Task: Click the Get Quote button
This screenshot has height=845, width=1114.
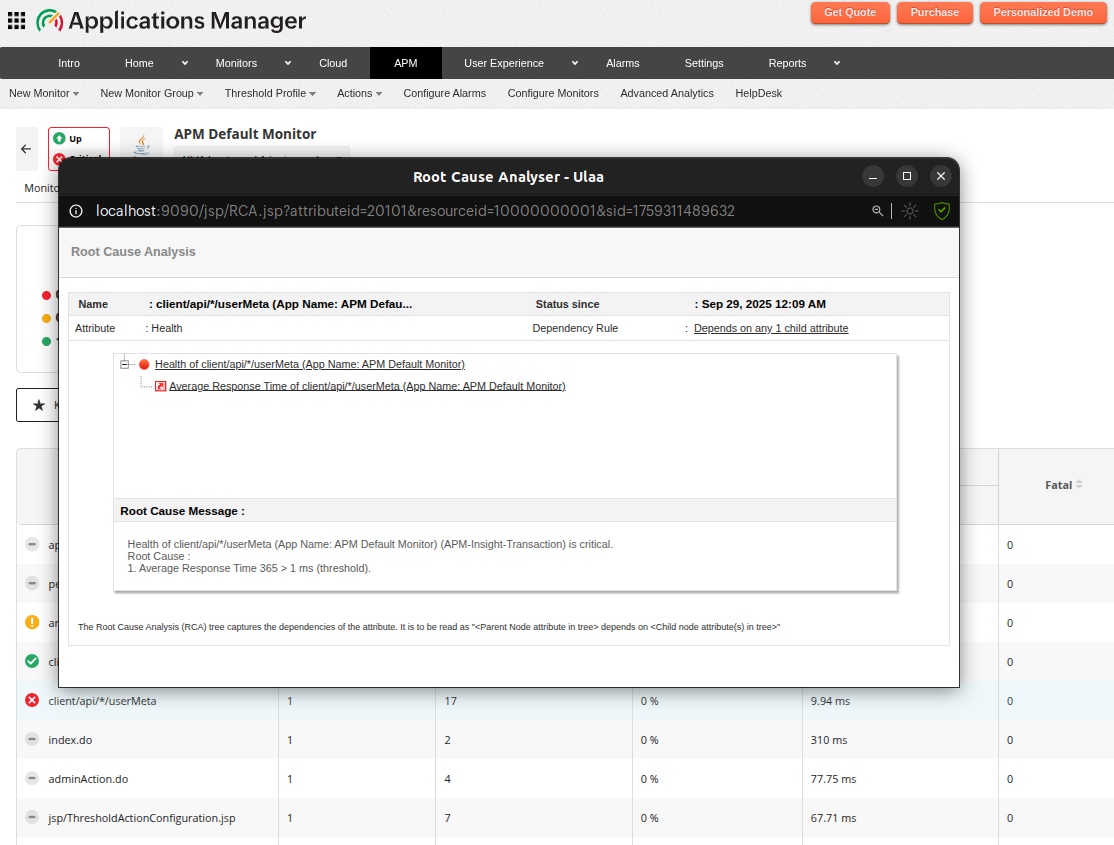Action: (x=849, y=13)
